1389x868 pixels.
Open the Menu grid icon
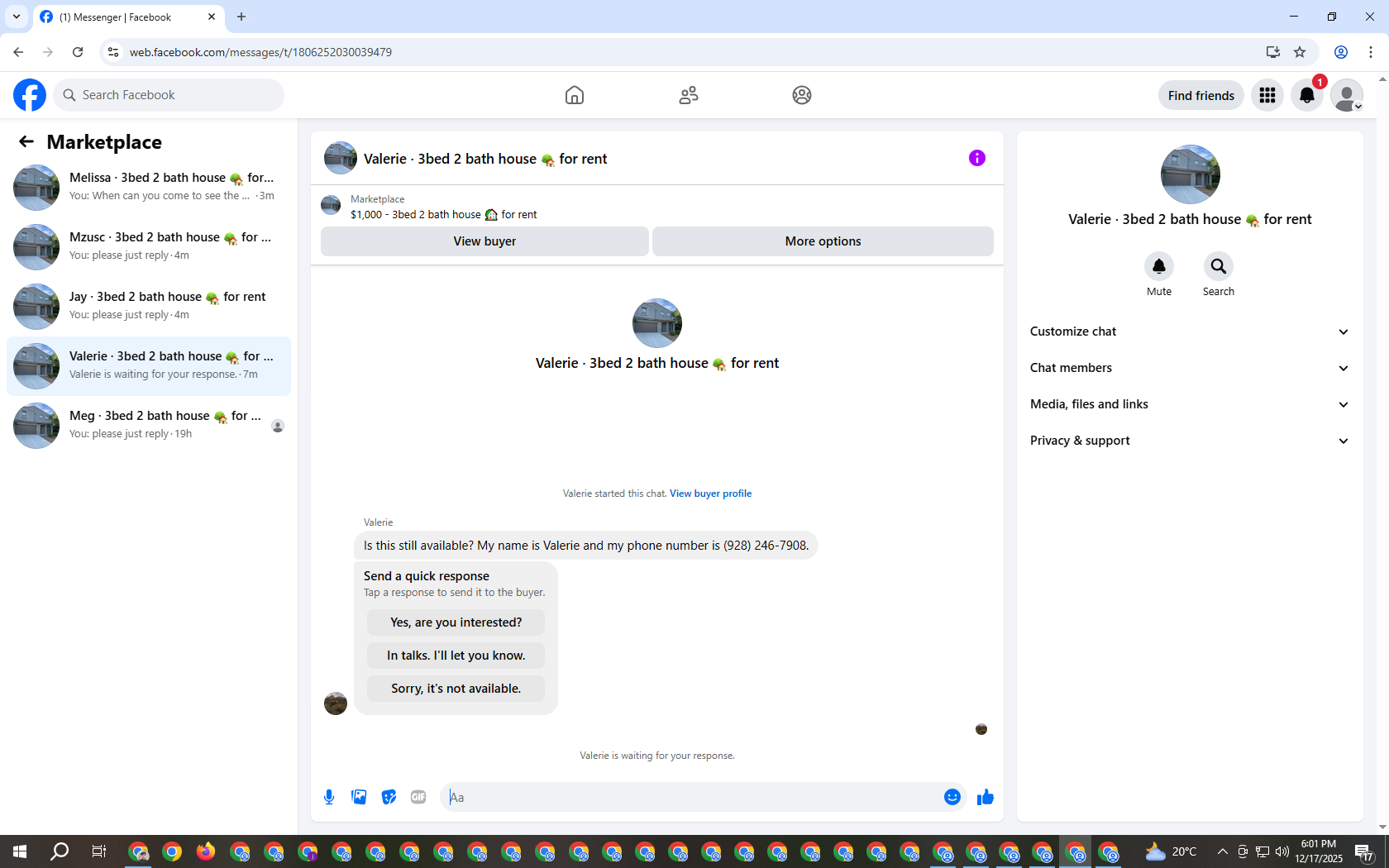tap(1267, 95)
